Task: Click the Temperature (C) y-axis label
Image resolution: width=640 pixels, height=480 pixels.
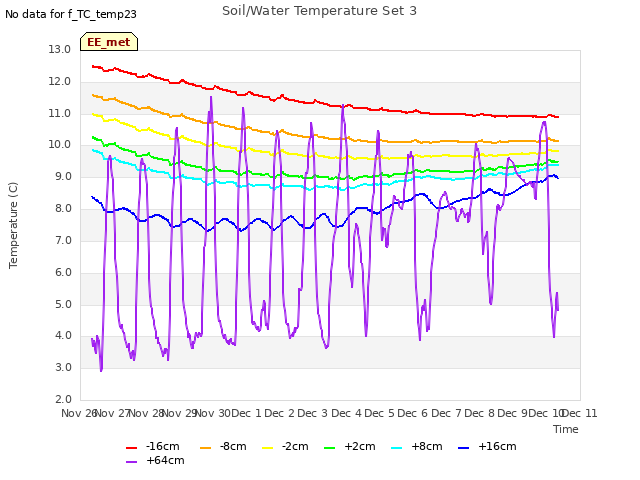Action: (x=13, y=225)
